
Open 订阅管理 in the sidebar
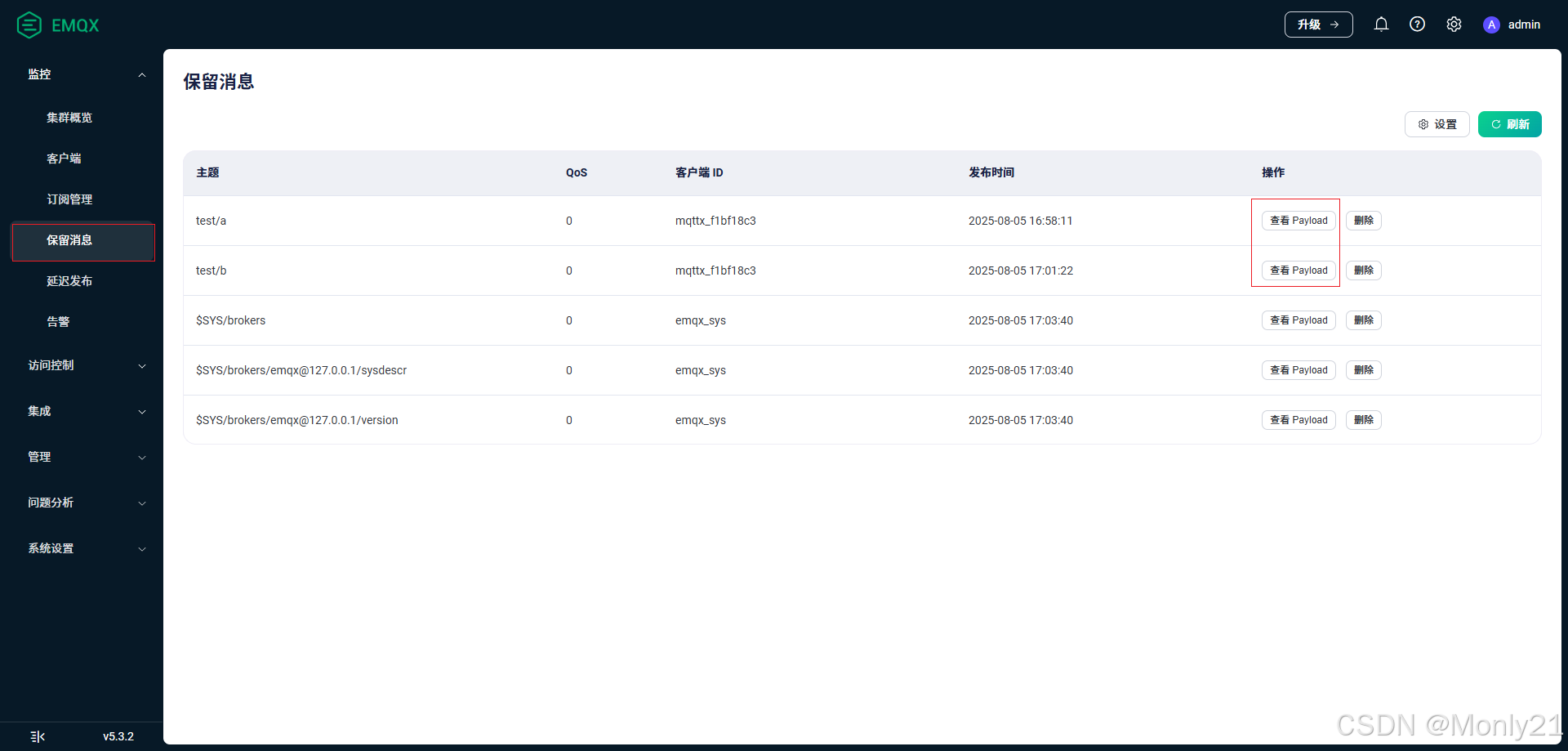(69, 199)
